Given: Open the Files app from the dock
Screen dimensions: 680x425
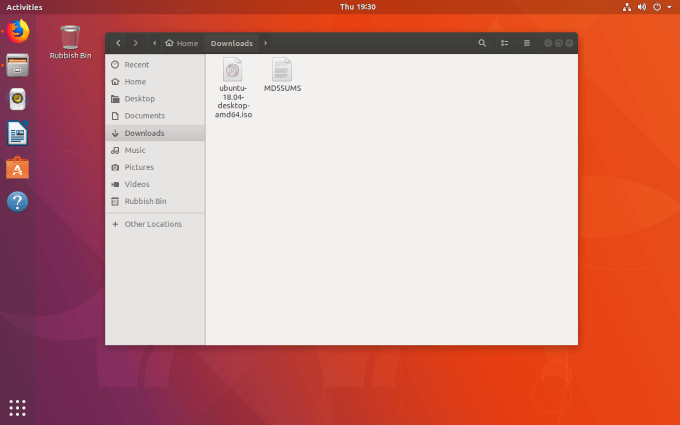Looking at the screenshot, I should 18,65.
